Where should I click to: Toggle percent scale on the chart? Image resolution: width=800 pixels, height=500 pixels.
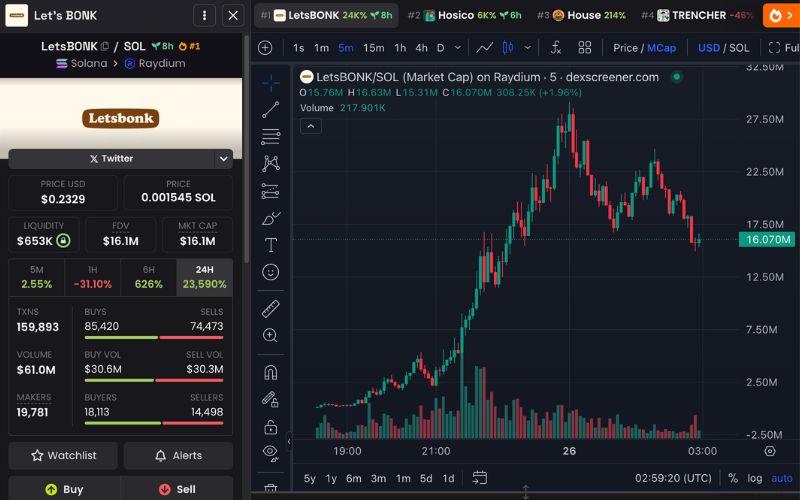(733, 479)
